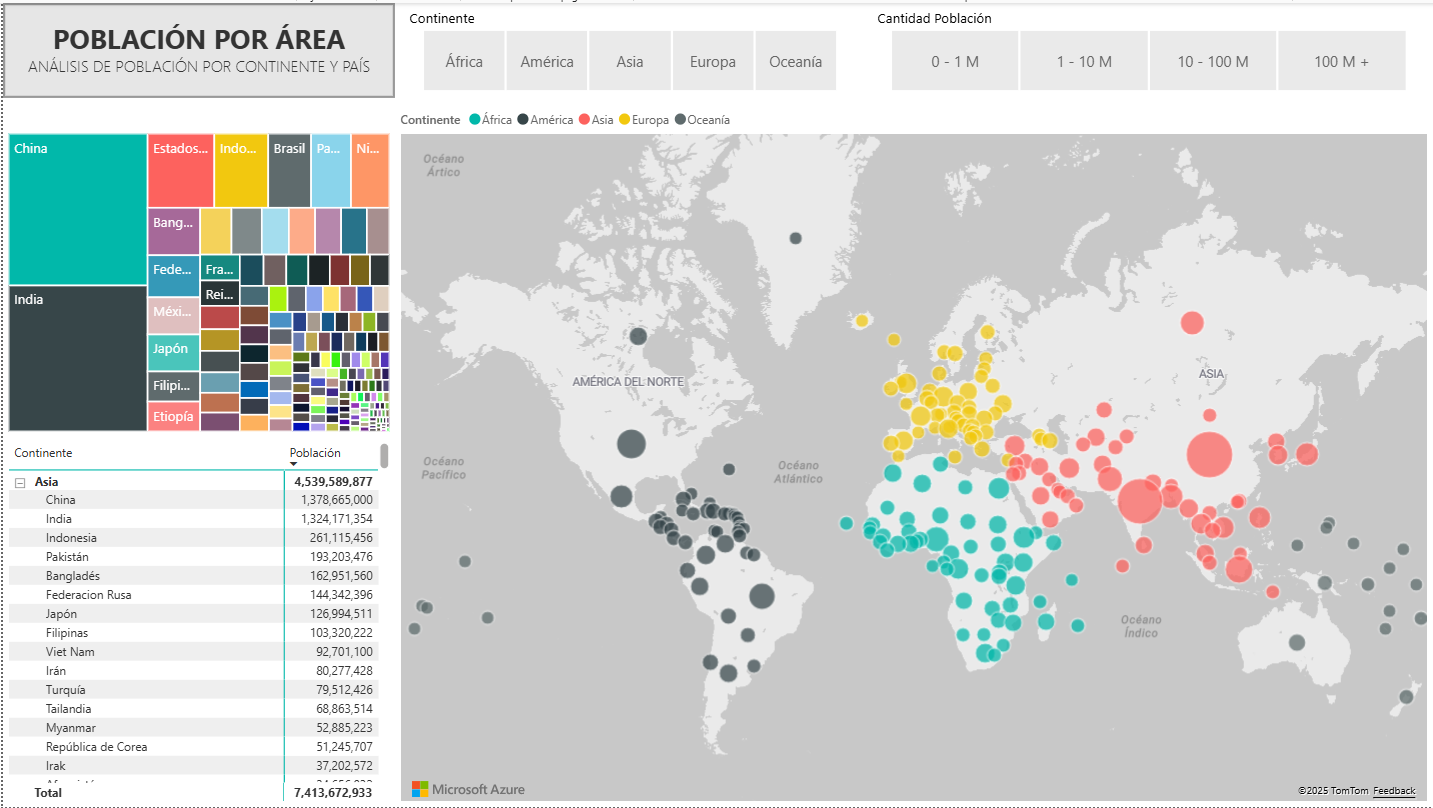Open the Feedback link on the map
This screenshot has height=808, width=1433.
(1393, 791)
